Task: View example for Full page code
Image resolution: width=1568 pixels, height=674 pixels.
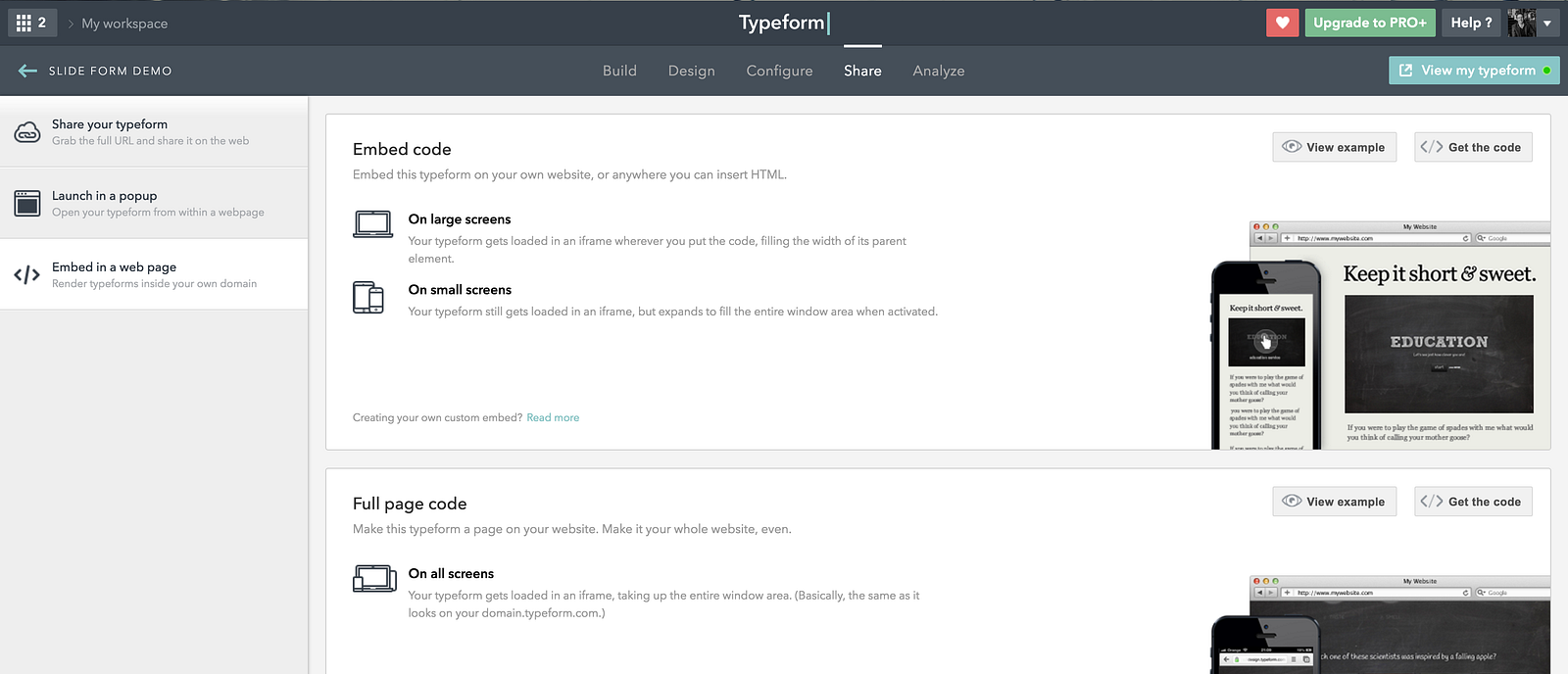Action: [x=1335, y=502]
